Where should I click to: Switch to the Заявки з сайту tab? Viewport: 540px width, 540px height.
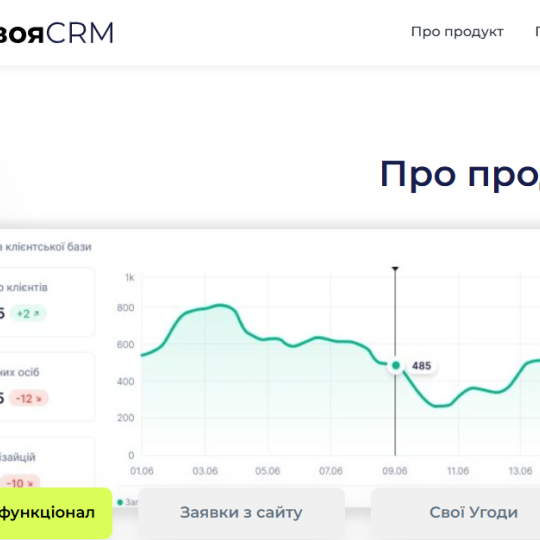point(241,512)
